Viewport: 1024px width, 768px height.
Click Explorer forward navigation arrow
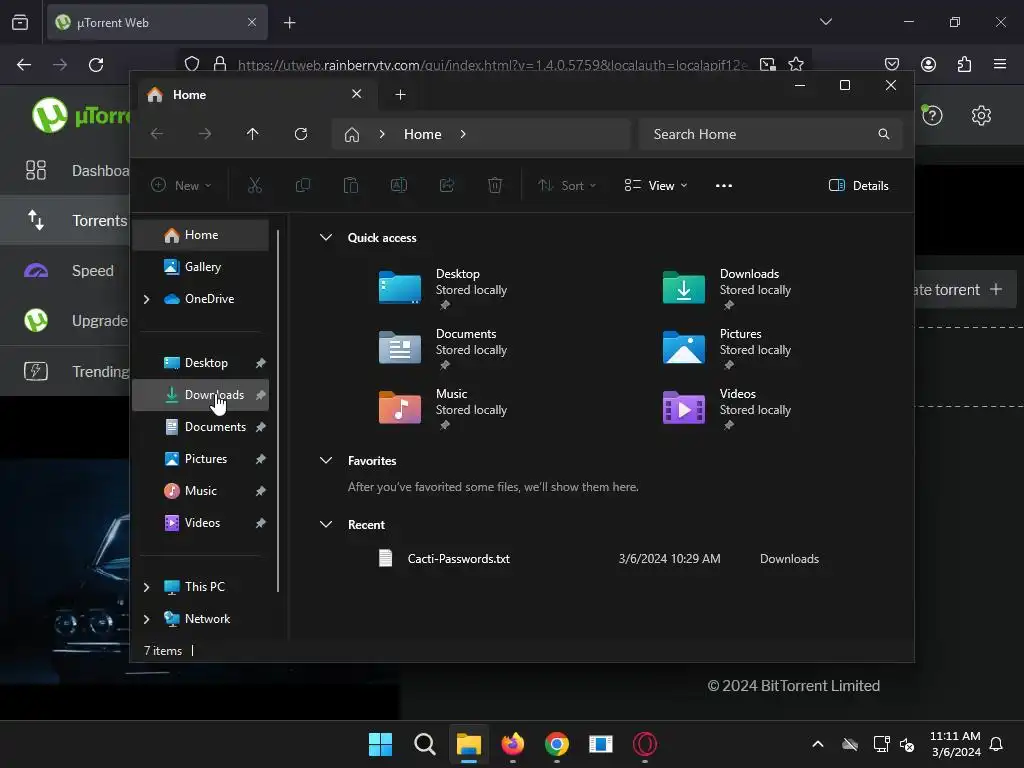point(205,134)
